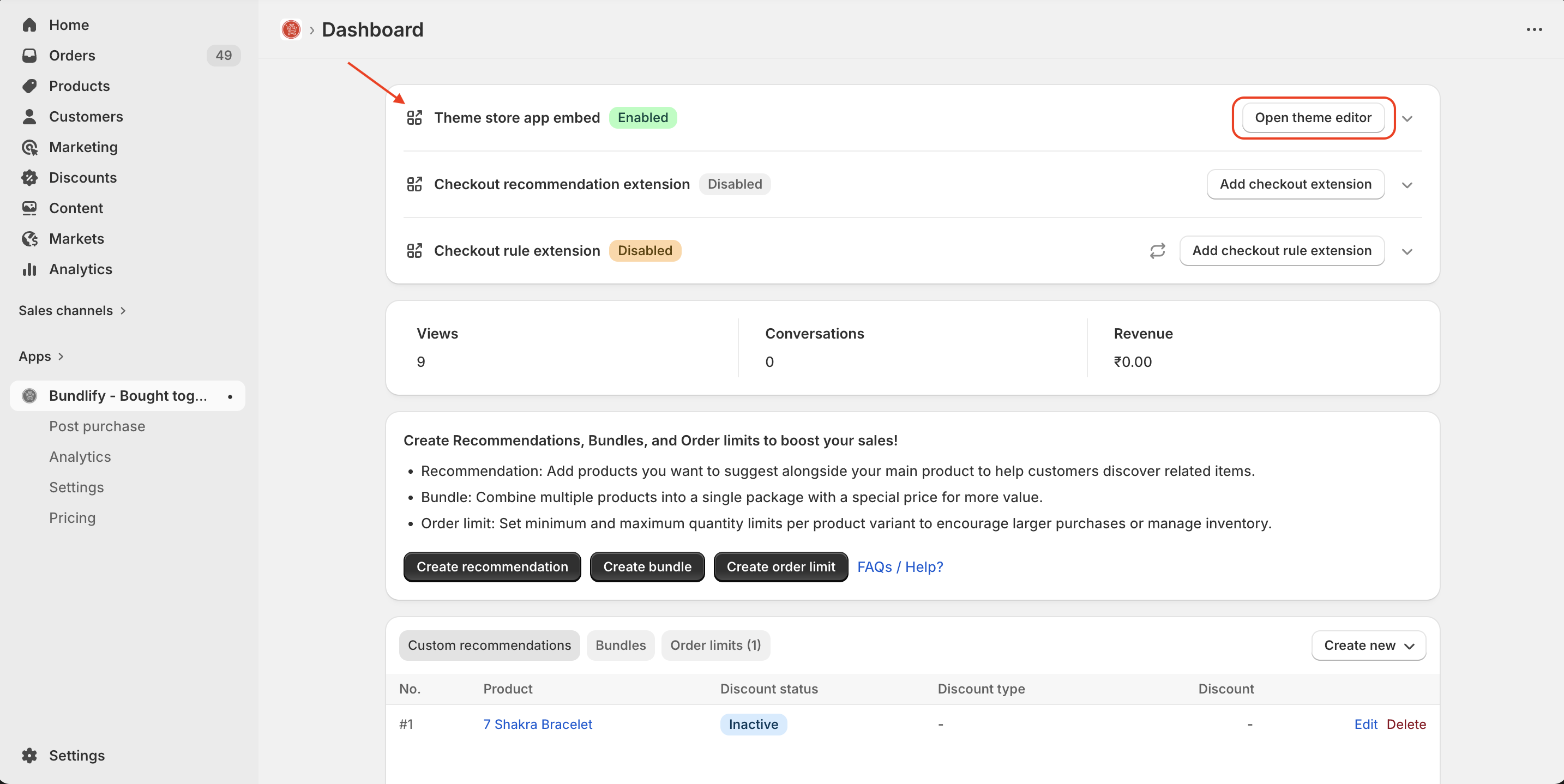Switch to the Bundles tab
Image resolution: width=1564 pixels, height=784 pixels.
[x=620, y=645]
